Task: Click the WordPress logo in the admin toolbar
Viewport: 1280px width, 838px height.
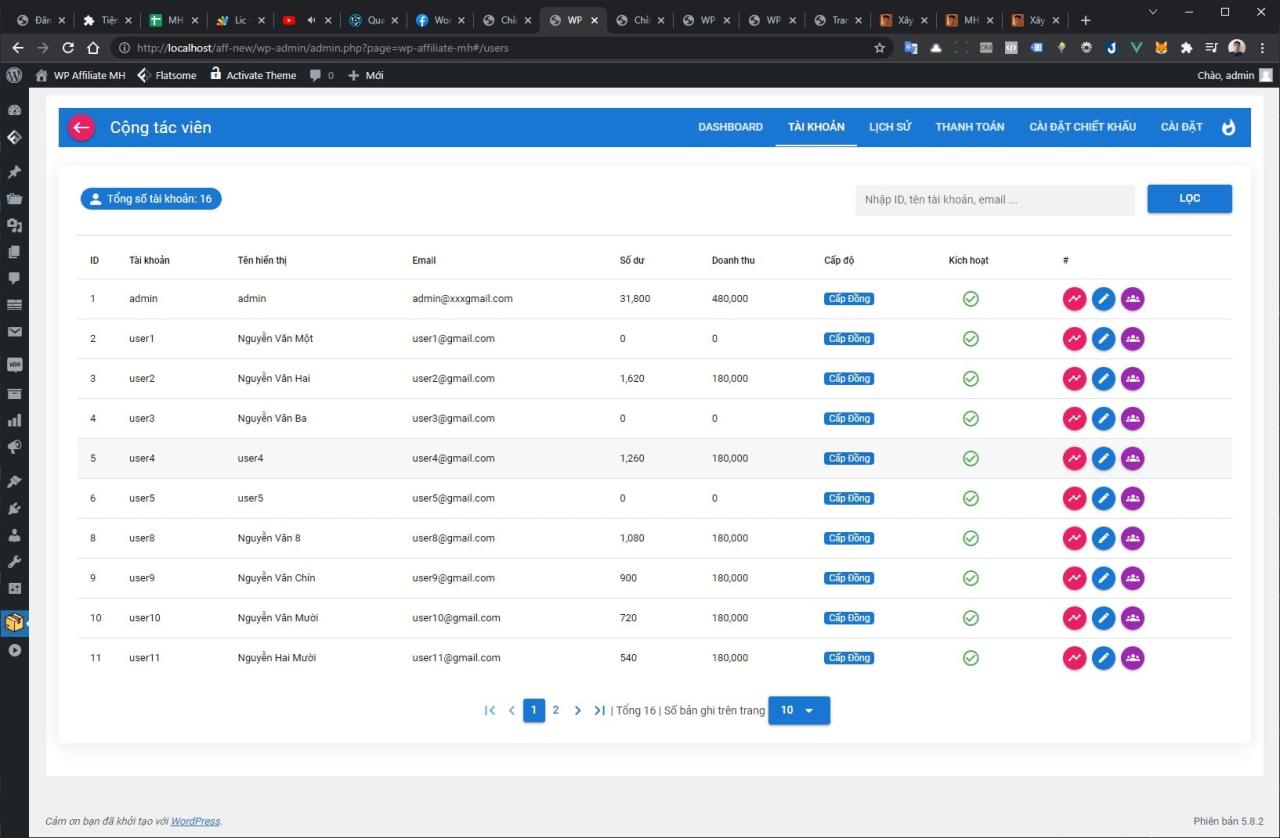Action: (x=14, y=74)
